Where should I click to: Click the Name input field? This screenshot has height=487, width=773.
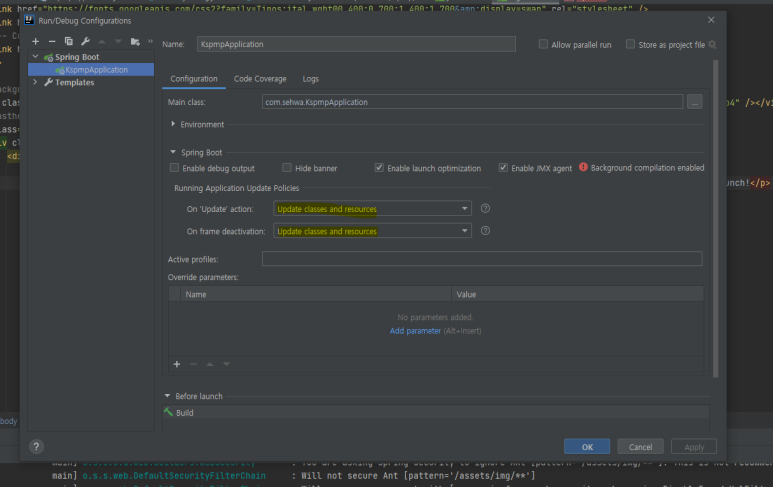pos(356,44)
